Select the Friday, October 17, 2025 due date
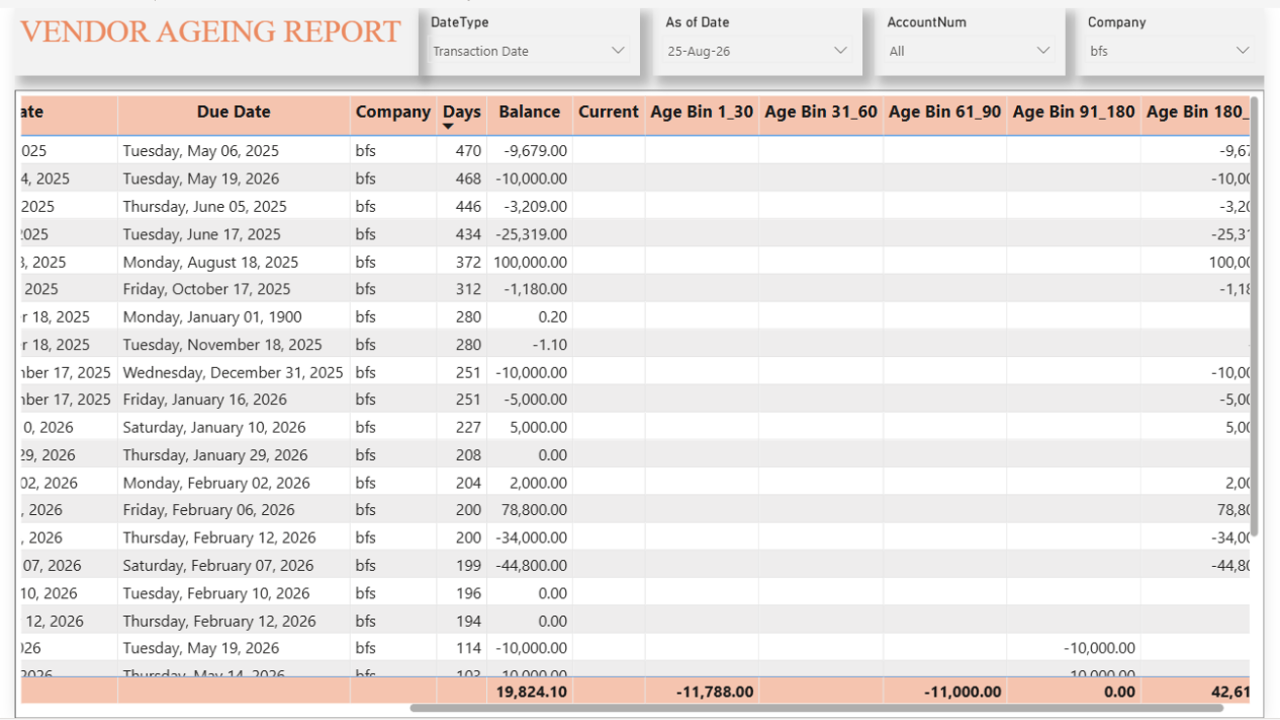The image size is (1280, 720). [207, 289]
